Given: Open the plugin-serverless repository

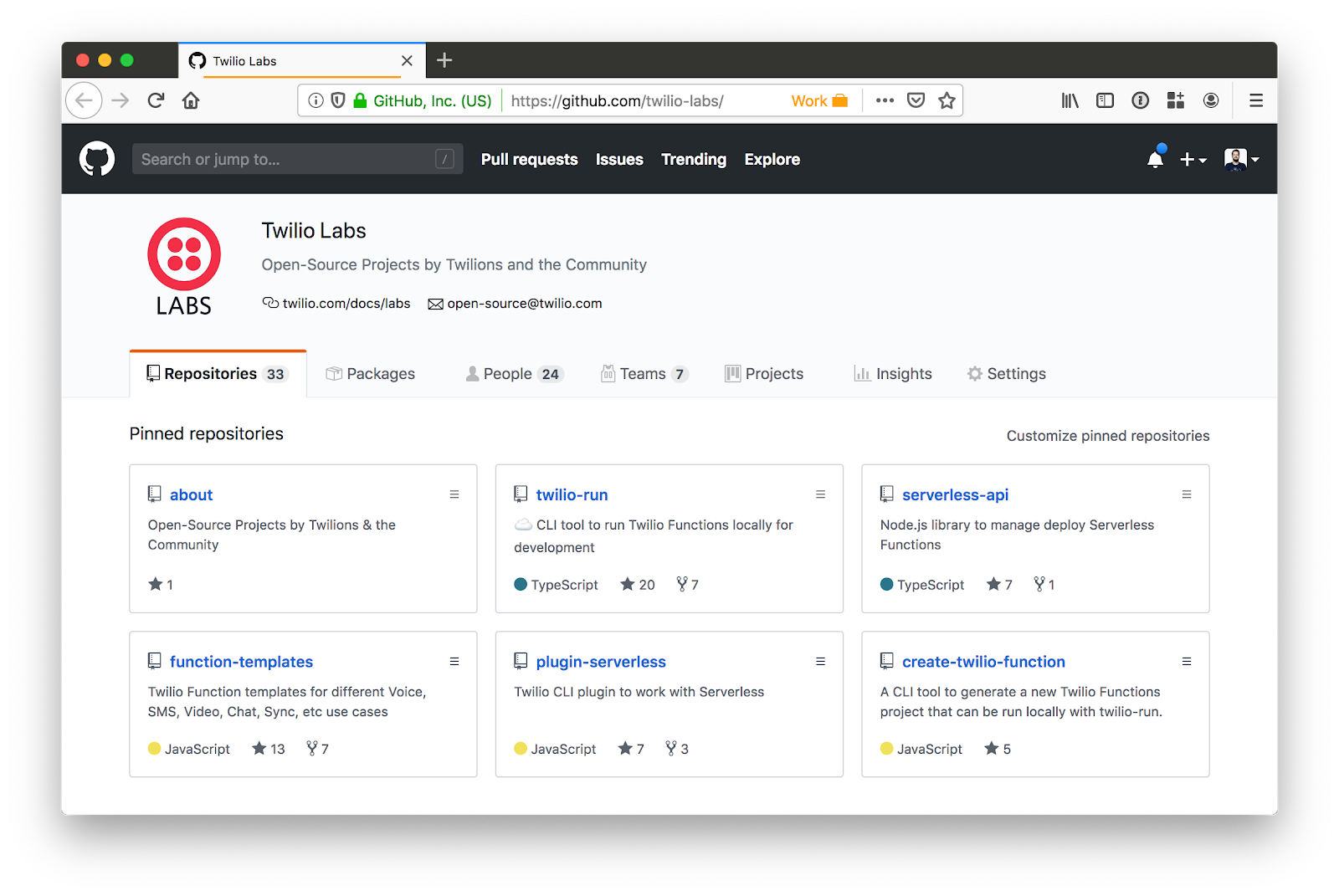Looking at the screenshot, I should click(601, 662).
